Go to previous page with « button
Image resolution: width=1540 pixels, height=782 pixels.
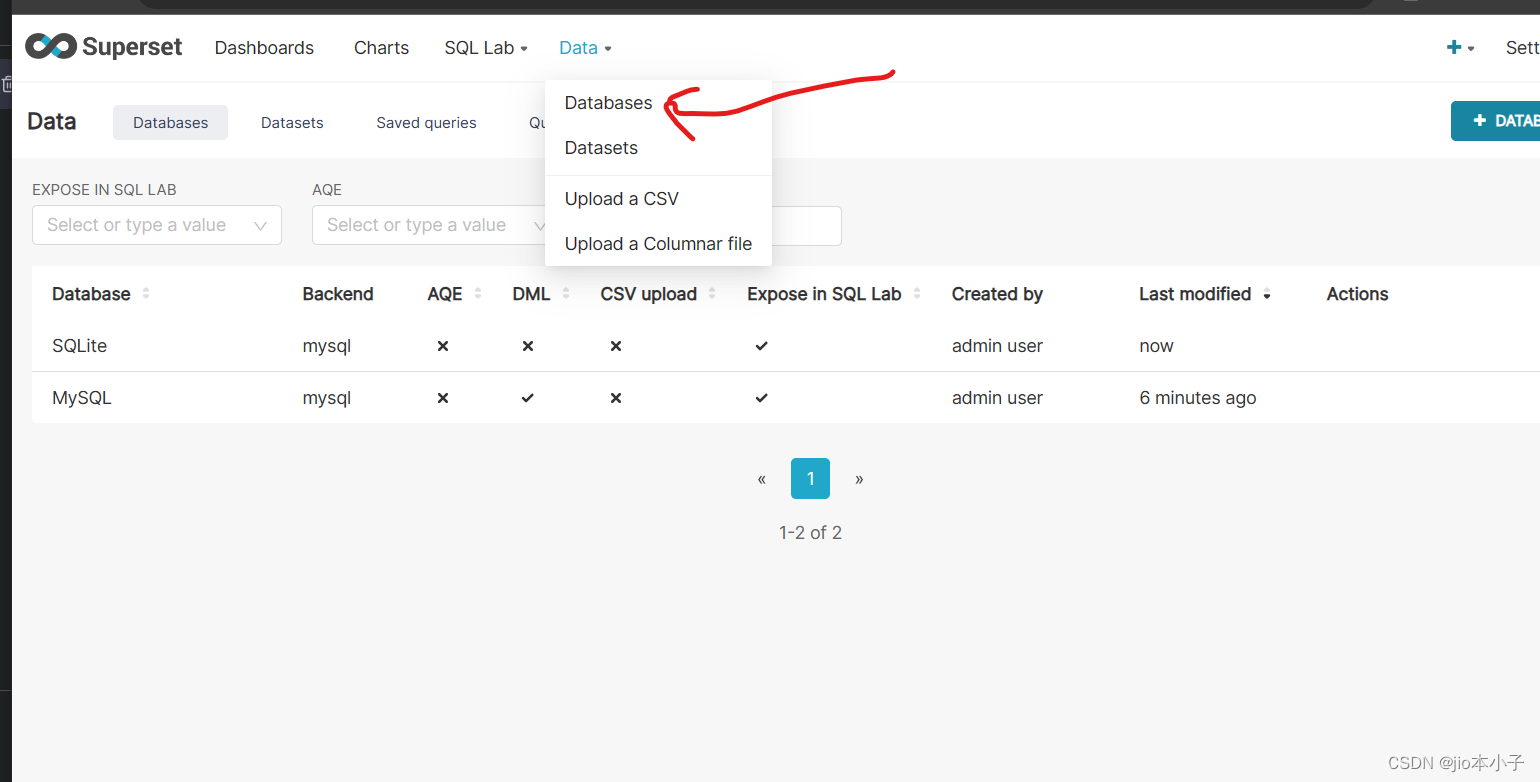(x=762, y=479)
